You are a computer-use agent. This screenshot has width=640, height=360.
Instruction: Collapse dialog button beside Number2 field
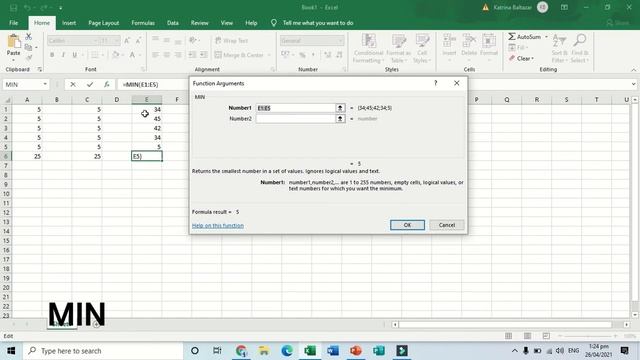coord(340,118)
